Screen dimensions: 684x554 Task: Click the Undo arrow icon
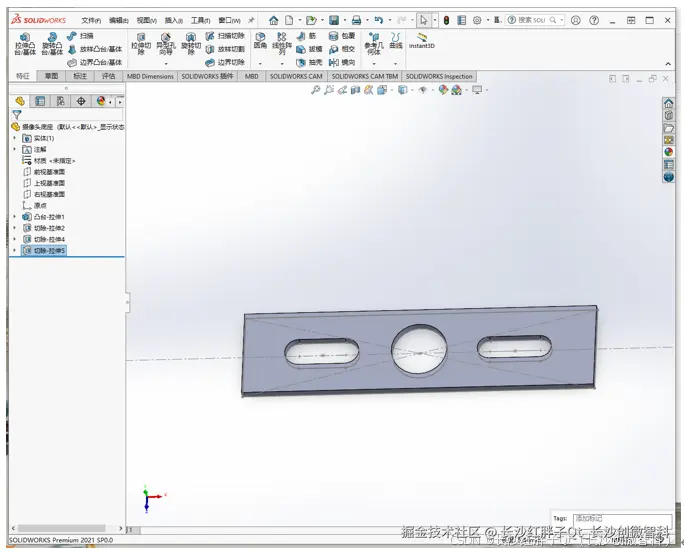tap(379, 20)
